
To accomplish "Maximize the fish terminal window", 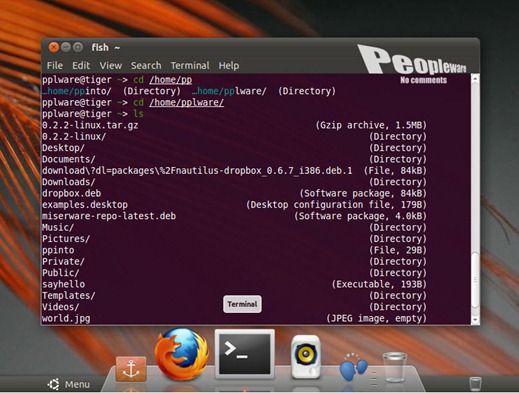I will click(78, 47).
